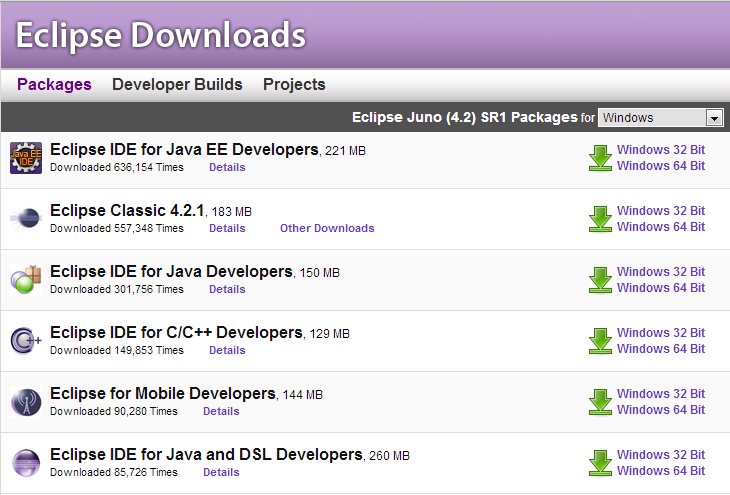Screen dimensions: 730x495
Task: Open Eclipse for Mobile Developers title link
Action: tap(162, 393)
